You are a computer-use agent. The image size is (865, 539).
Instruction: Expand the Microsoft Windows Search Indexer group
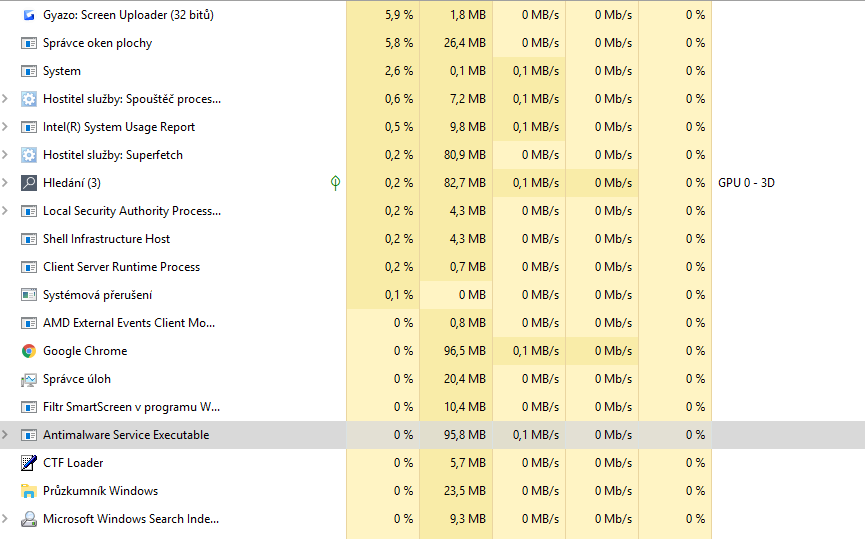(x=5, y=519)
